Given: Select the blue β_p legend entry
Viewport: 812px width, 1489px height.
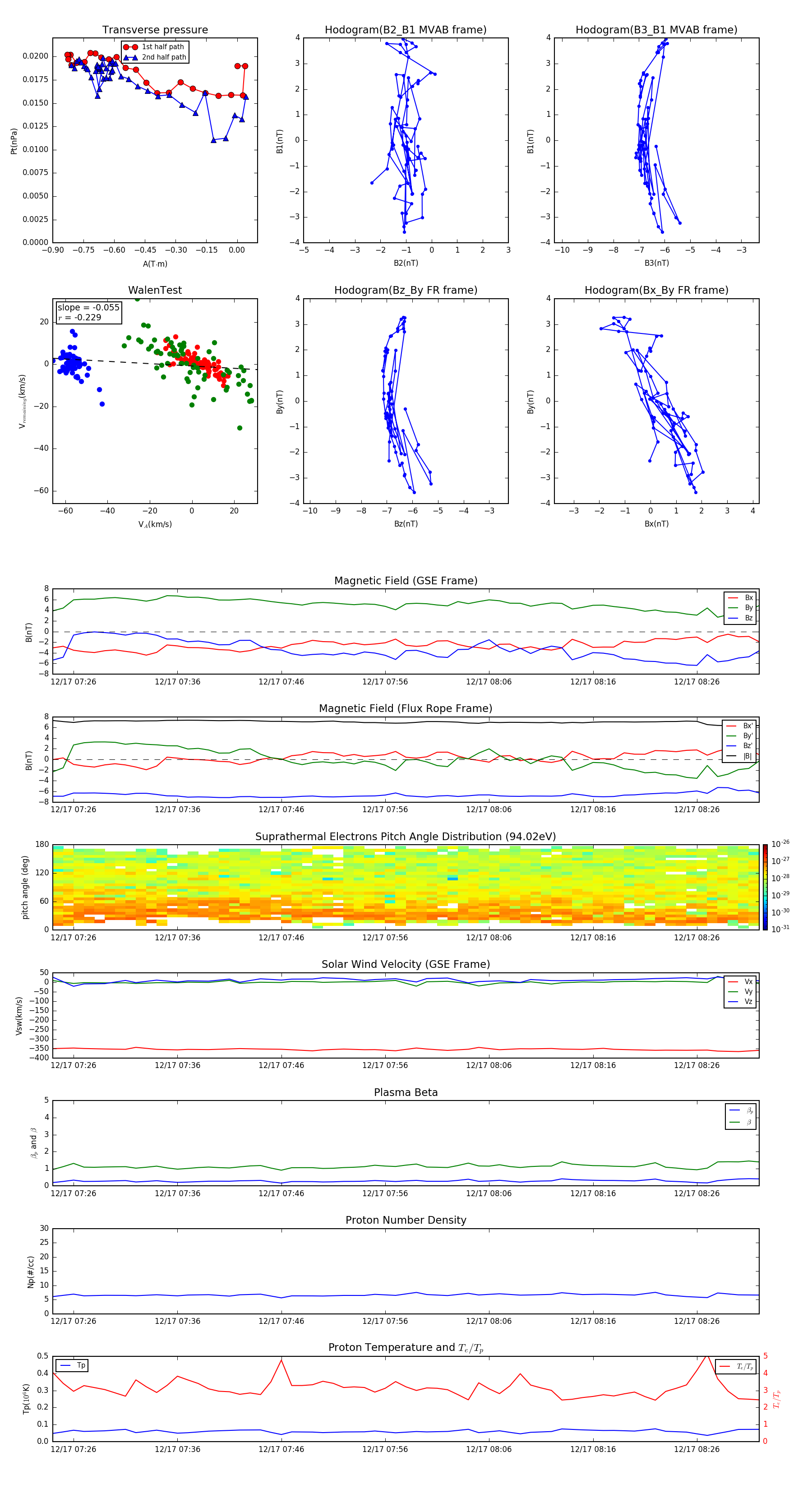Looking at the screenshot, I should click(741, 1110).
